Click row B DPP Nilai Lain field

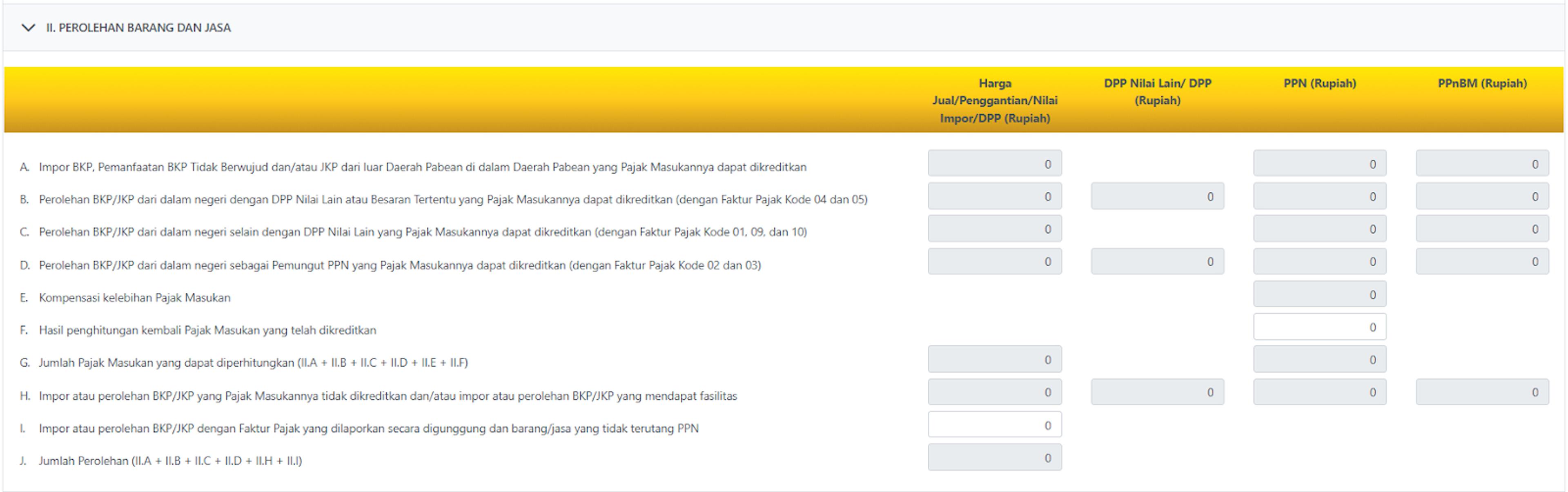[x=1157, y=196]
